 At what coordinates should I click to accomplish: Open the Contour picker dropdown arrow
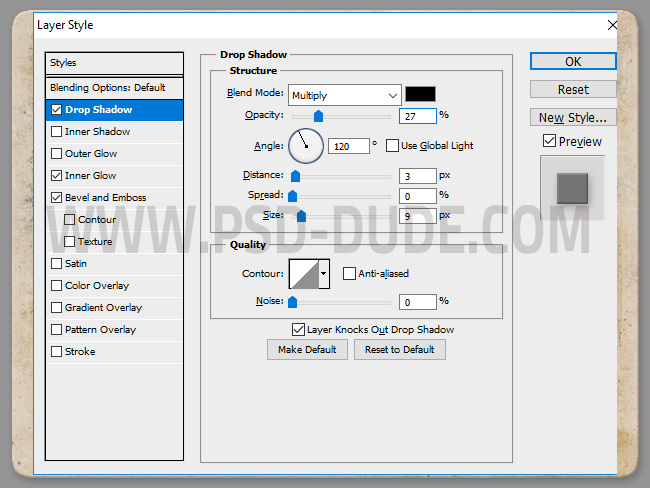coord(324,274)
